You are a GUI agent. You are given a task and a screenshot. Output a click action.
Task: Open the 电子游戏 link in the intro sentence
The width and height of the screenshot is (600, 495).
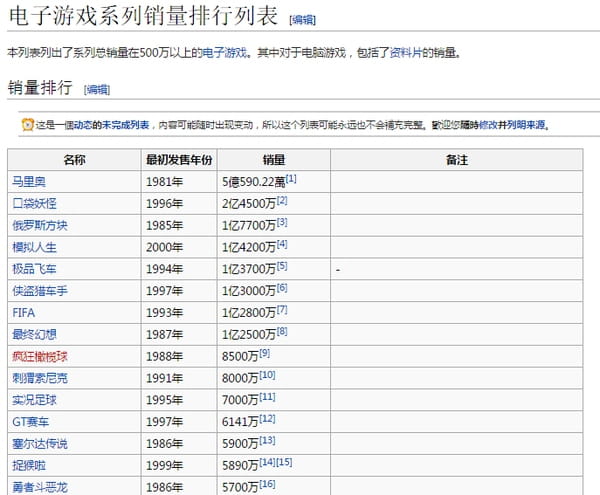[x=224, y=53]
